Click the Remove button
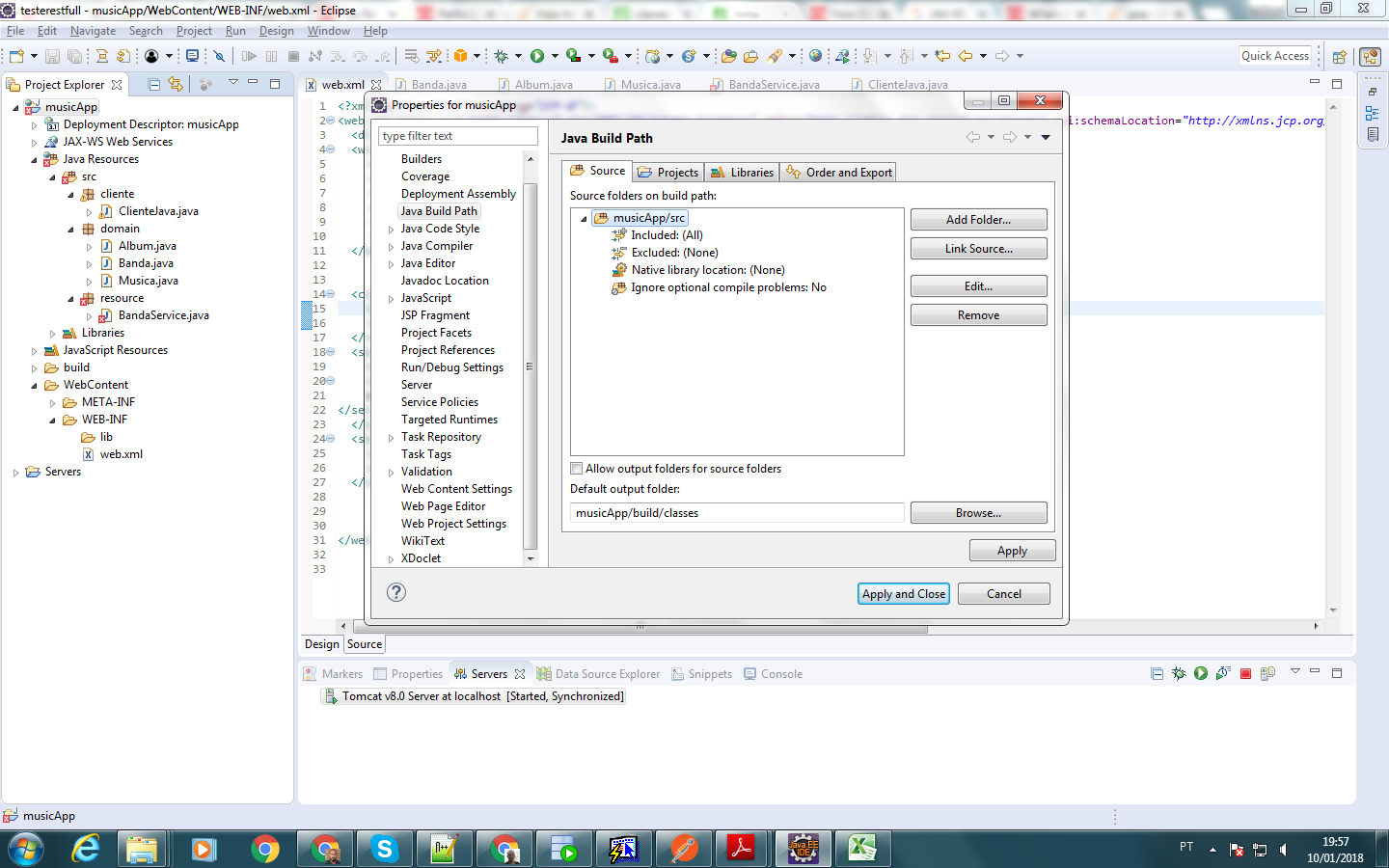The height and width of the screenshot is (868, 1389). pos(978,315)
